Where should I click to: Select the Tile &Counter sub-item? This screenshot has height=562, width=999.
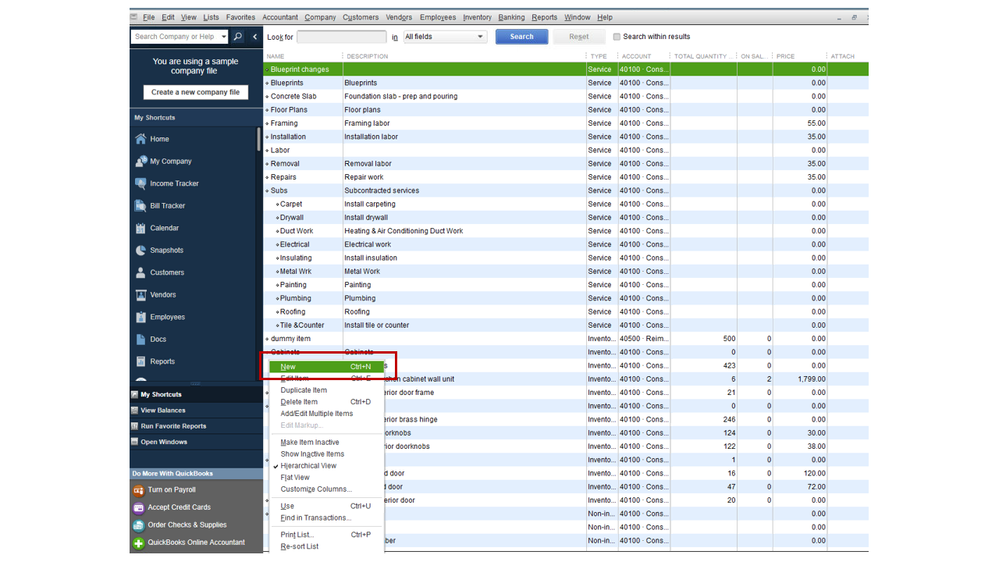click(566, 326)
